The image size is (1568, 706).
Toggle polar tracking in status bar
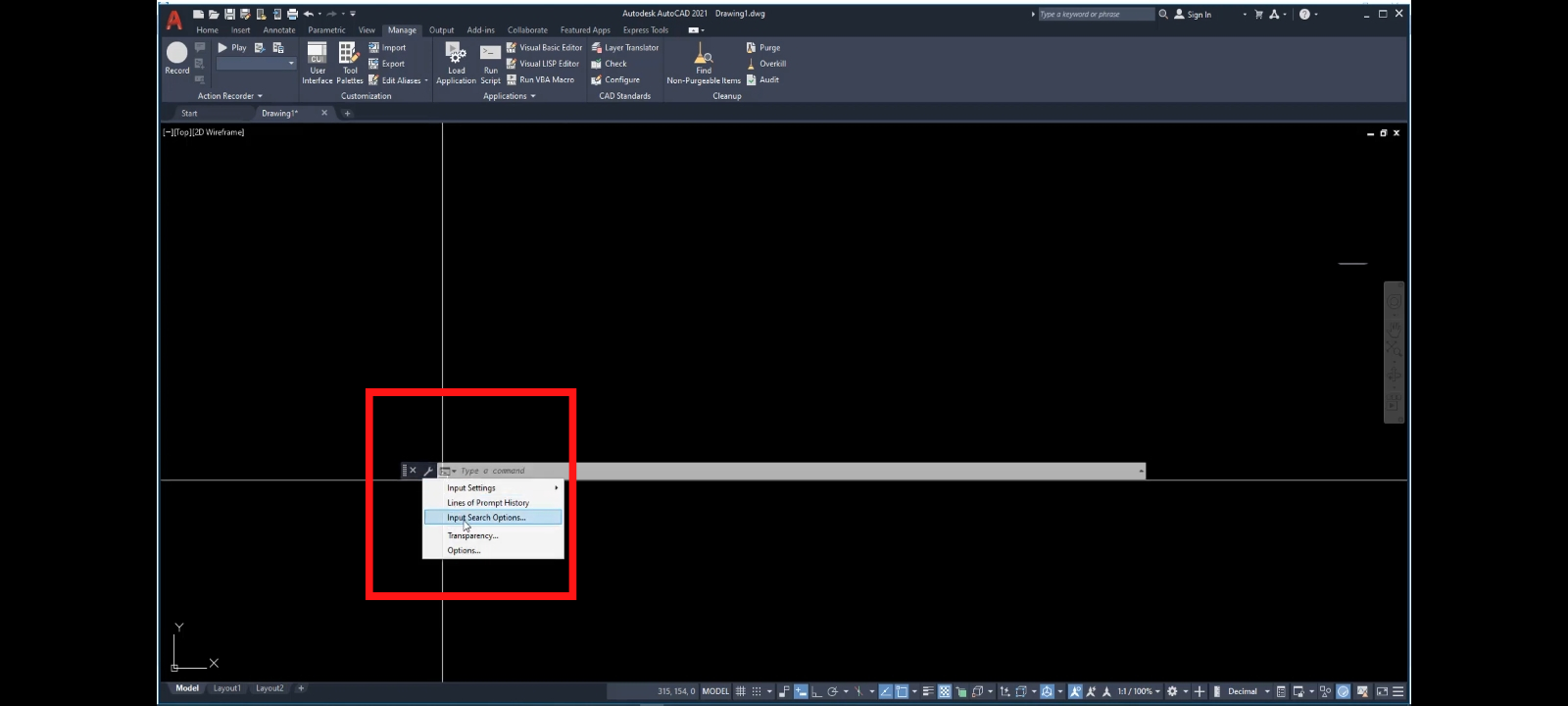(x=833, y=691)
